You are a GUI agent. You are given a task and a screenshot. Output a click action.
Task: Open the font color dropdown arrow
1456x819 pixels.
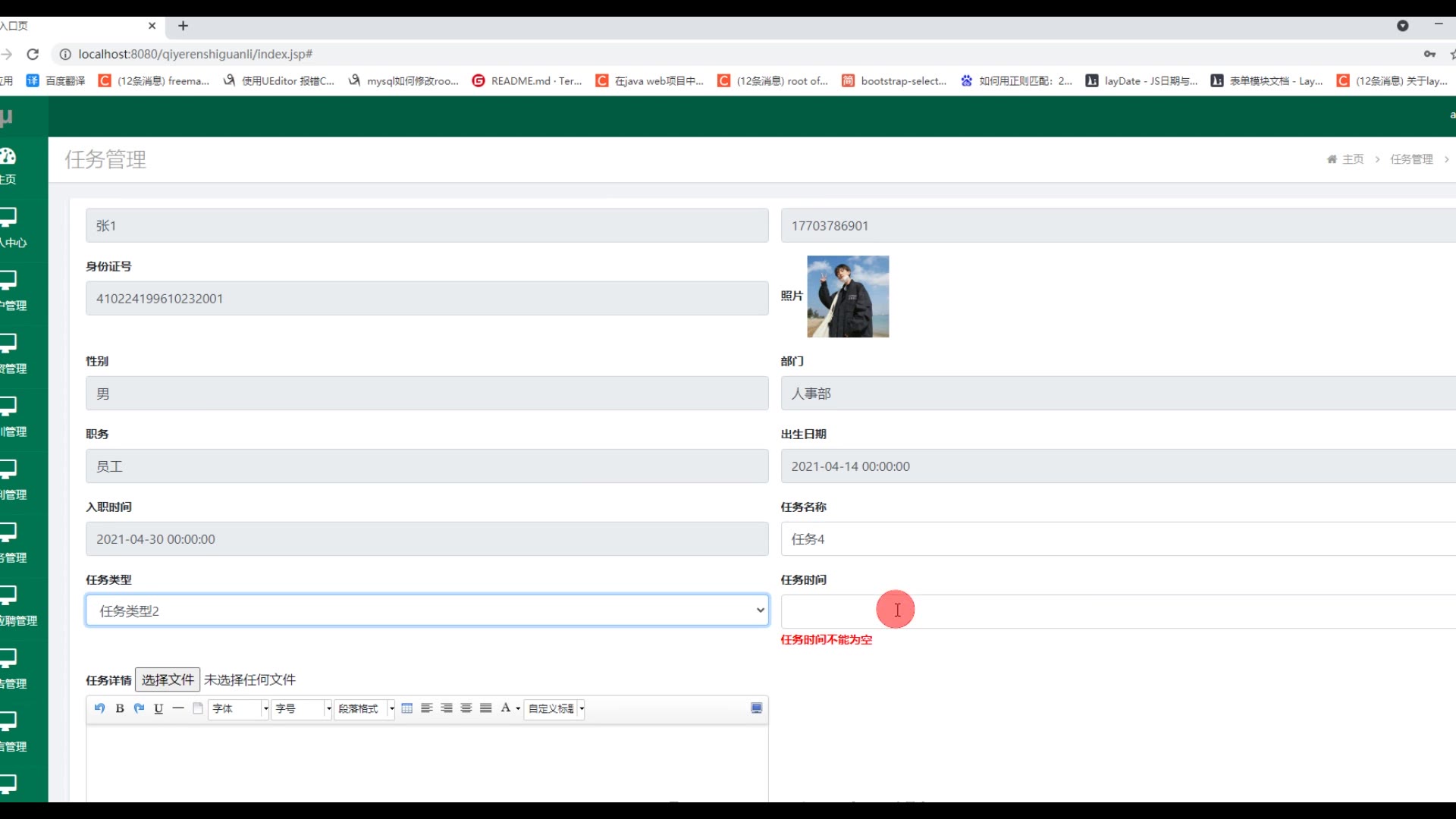pos(518,708)
